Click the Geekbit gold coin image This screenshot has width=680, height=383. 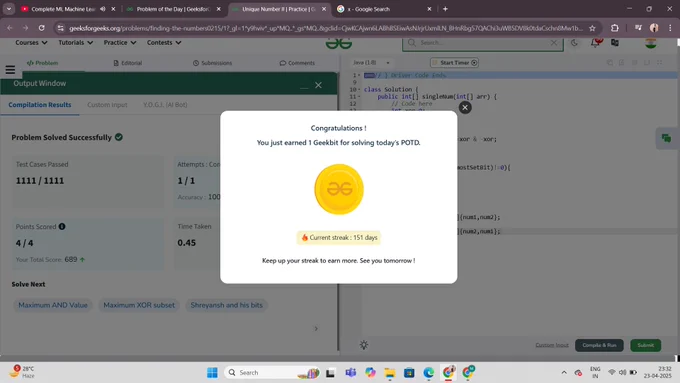339,189
